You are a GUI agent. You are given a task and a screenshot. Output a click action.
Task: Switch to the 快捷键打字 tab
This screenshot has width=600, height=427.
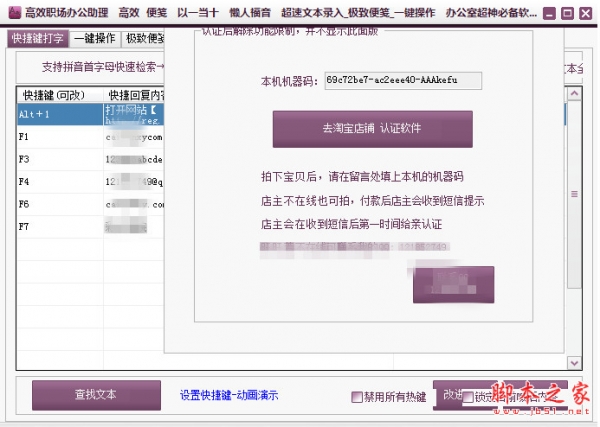[x=38, y=38]
